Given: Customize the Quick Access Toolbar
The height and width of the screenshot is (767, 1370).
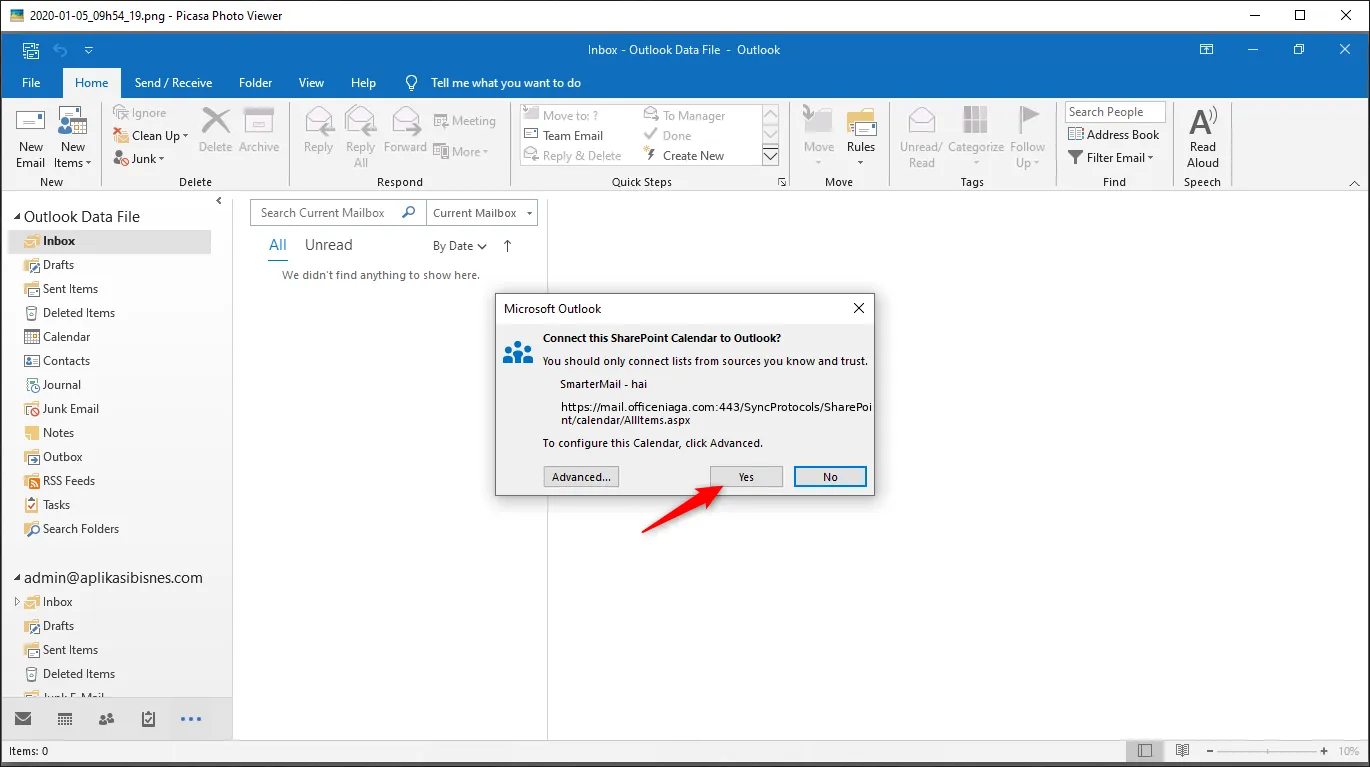Looking at the screenshot, I should (x=89, y=50).
